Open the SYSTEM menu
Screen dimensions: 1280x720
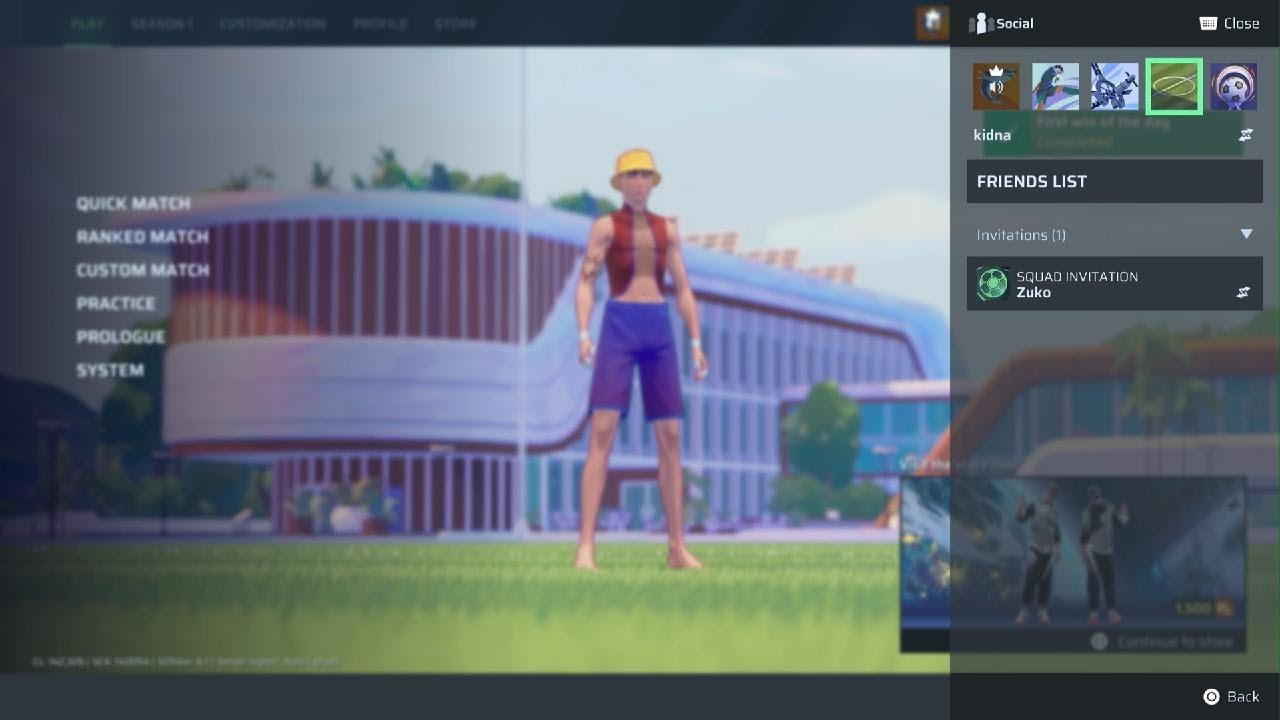click(110, 370)
